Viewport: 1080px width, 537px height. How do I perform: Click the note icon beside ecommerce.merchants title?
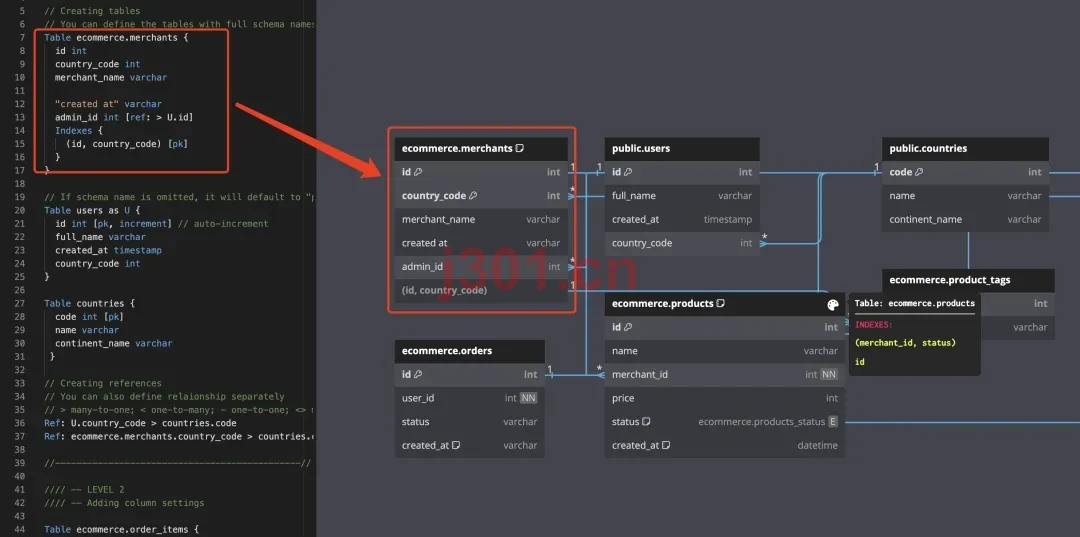[520, 148]
